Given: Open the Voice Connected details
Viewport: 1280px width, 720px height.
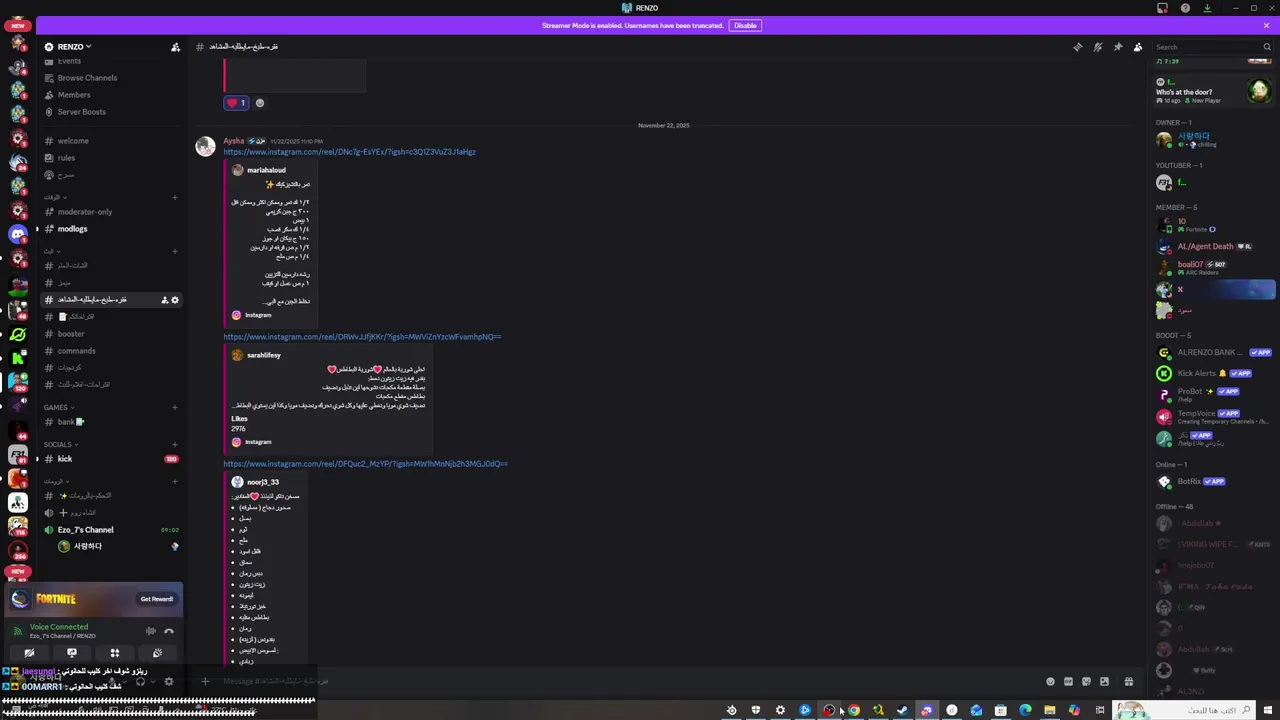Looking at the screenshot, I should point(59,627).
